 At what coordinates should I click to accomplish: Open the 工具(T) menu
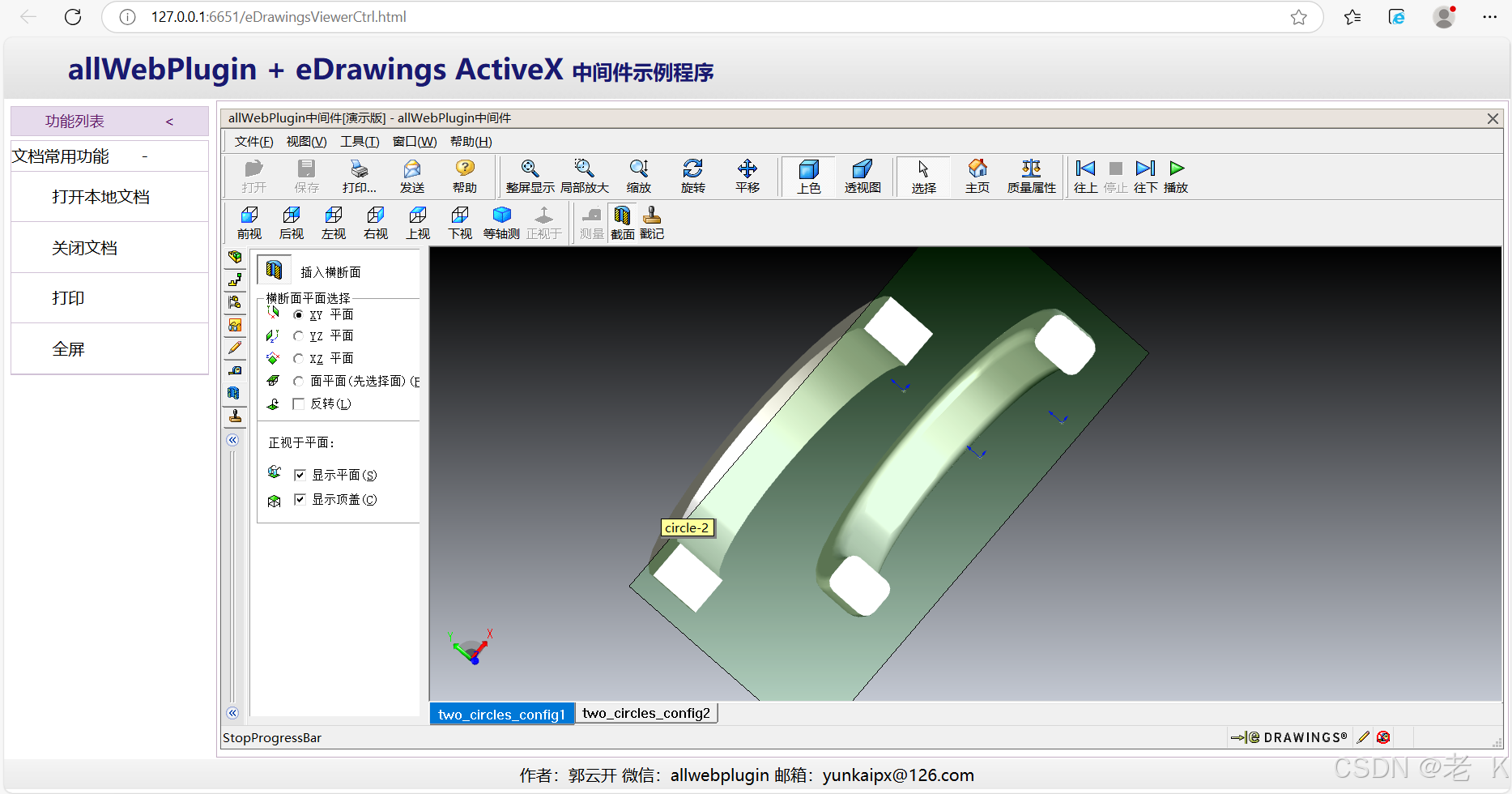[360, 142]
